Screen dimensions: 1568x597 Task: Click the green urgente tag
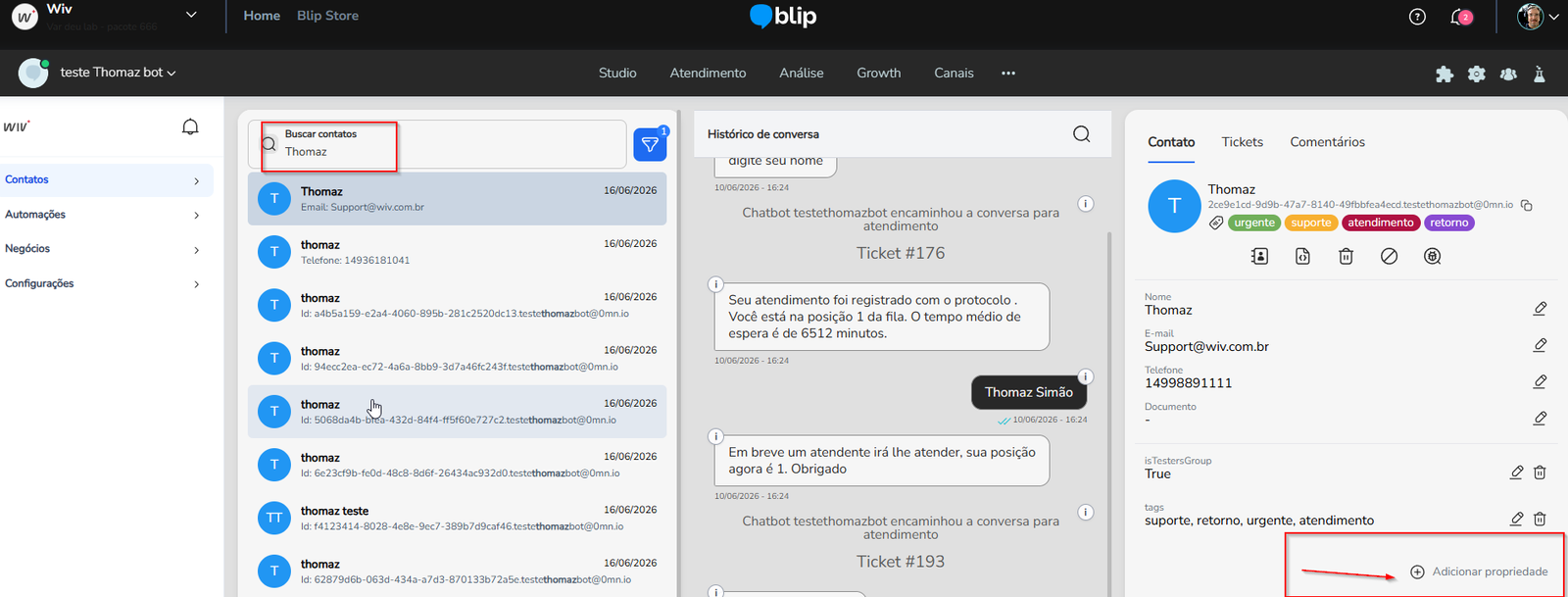(1254, 223)
